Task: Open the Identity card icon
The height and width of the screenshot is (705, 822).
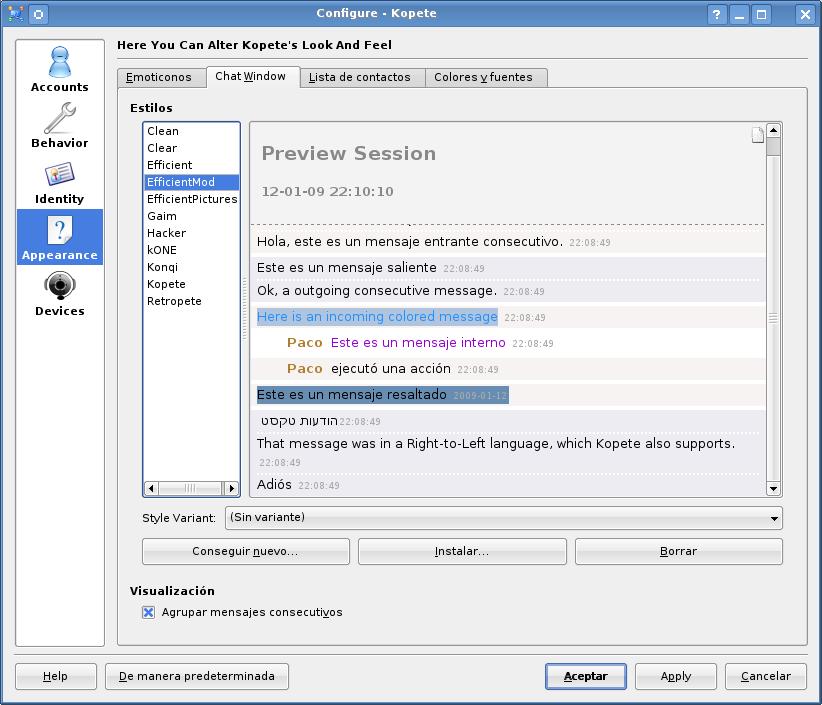Action: pyautogui.click(x=60, y=181)
